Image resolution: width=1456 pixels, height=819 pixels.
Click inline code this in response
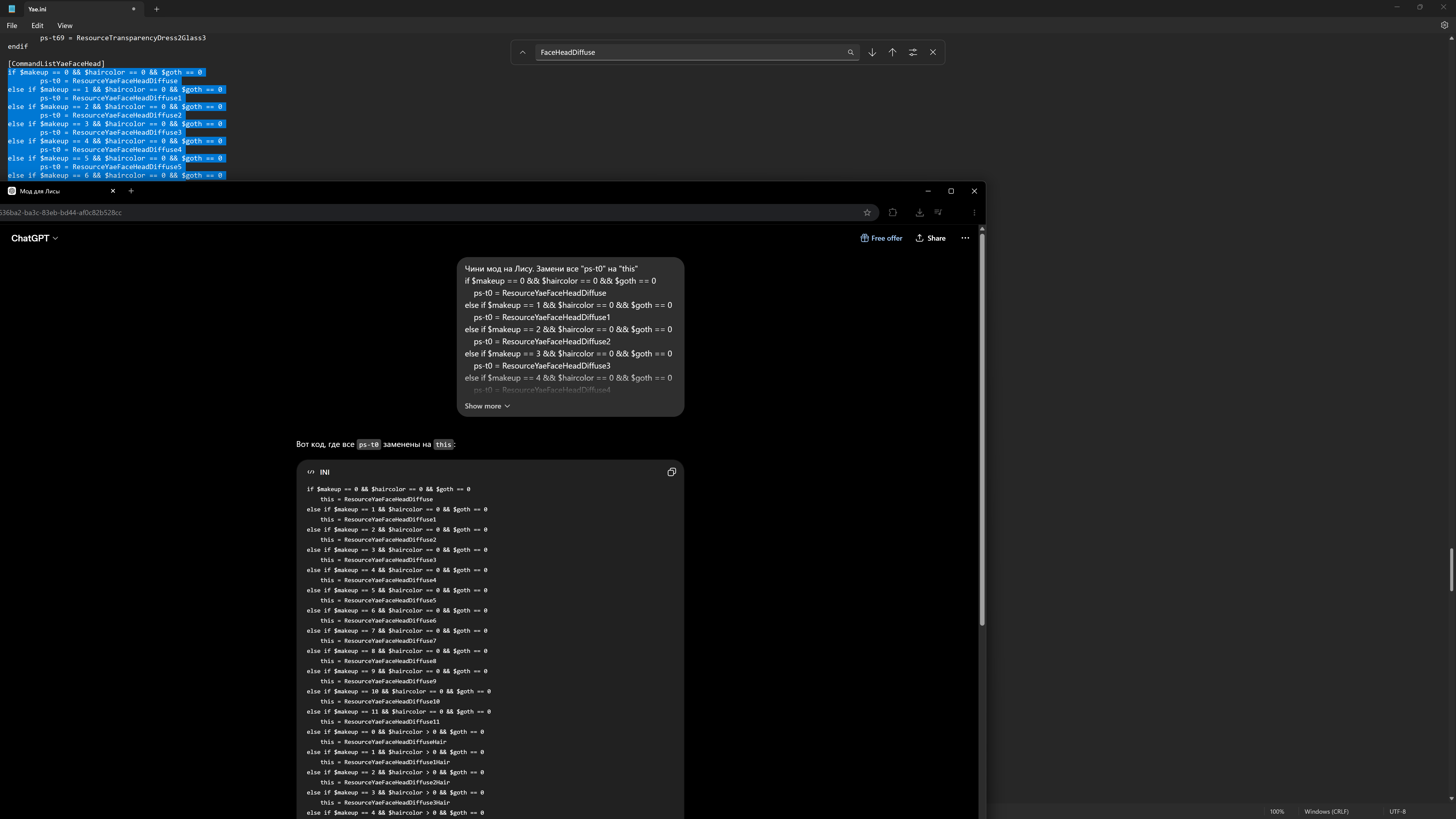click(443, 445)
